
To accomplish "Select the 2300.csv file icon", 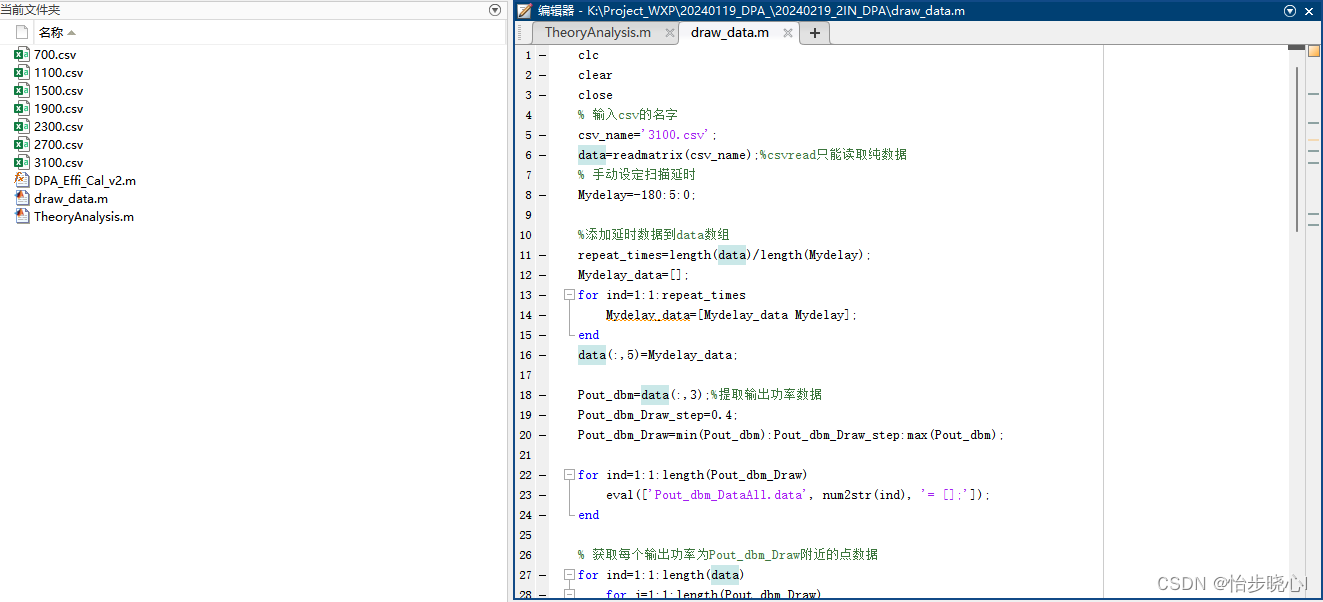I will pyautogui.click(x=22, y=127).
